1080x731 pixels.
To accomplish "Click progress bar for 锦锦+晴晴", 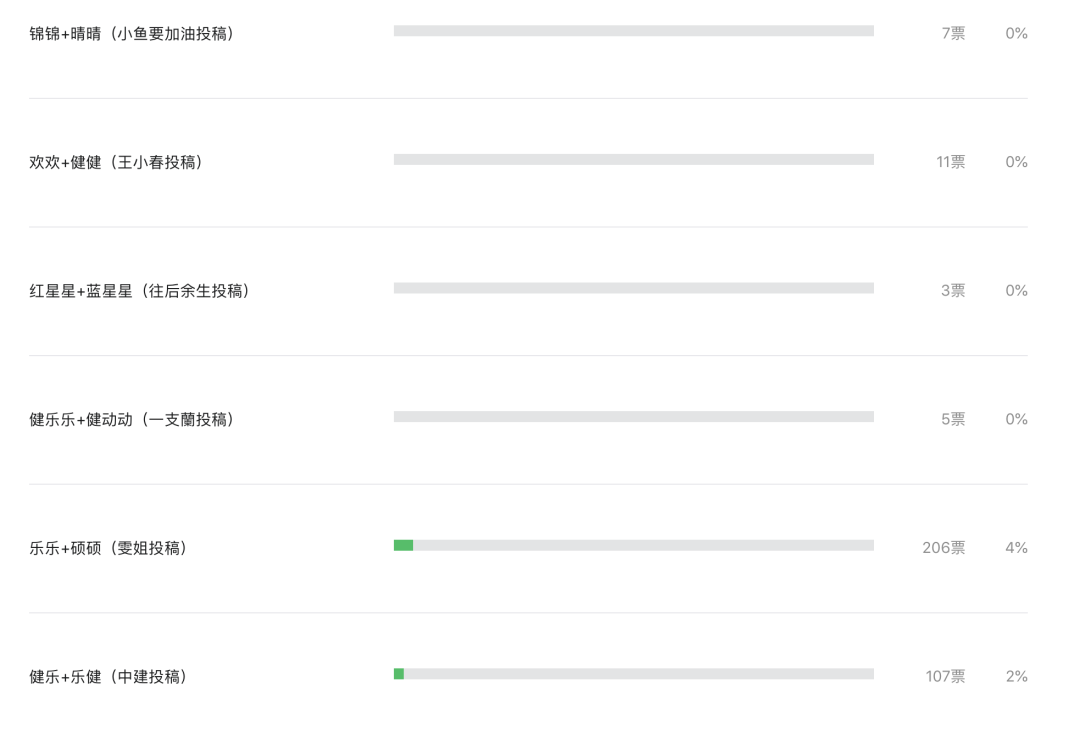I will (634, 31).
